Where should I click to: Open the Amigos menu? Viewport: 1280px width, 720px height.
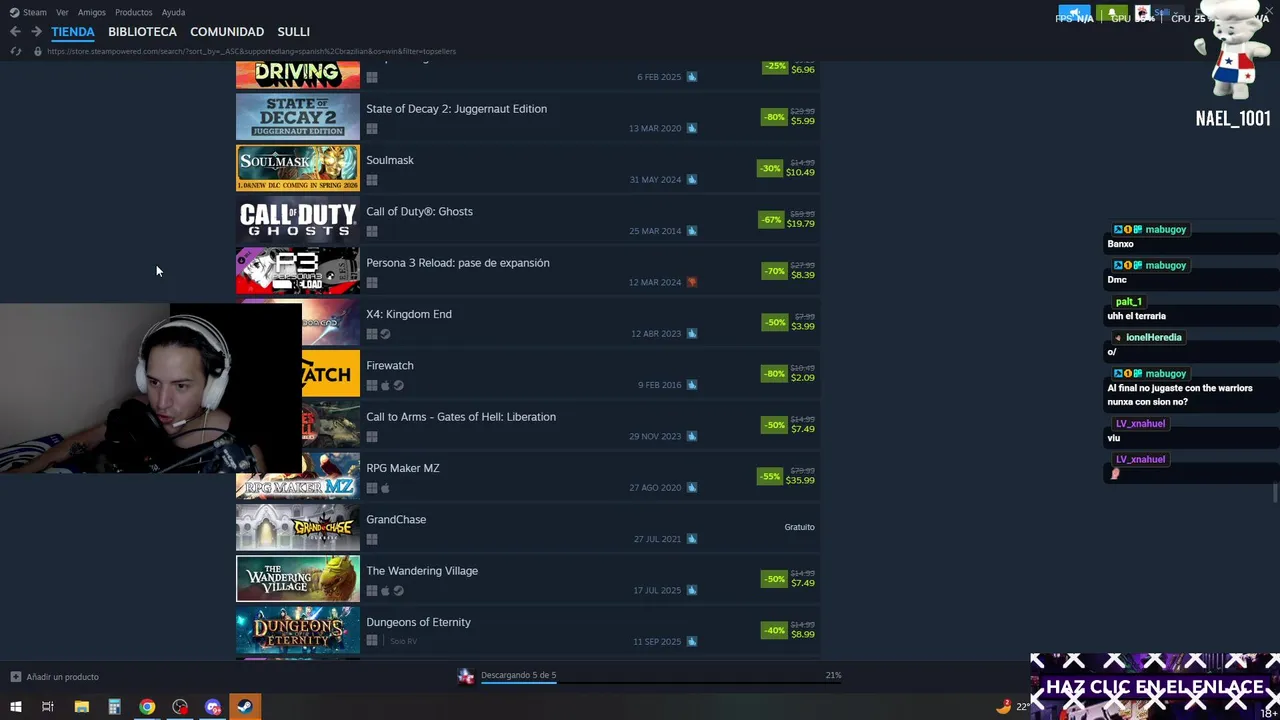coord(92,12)
